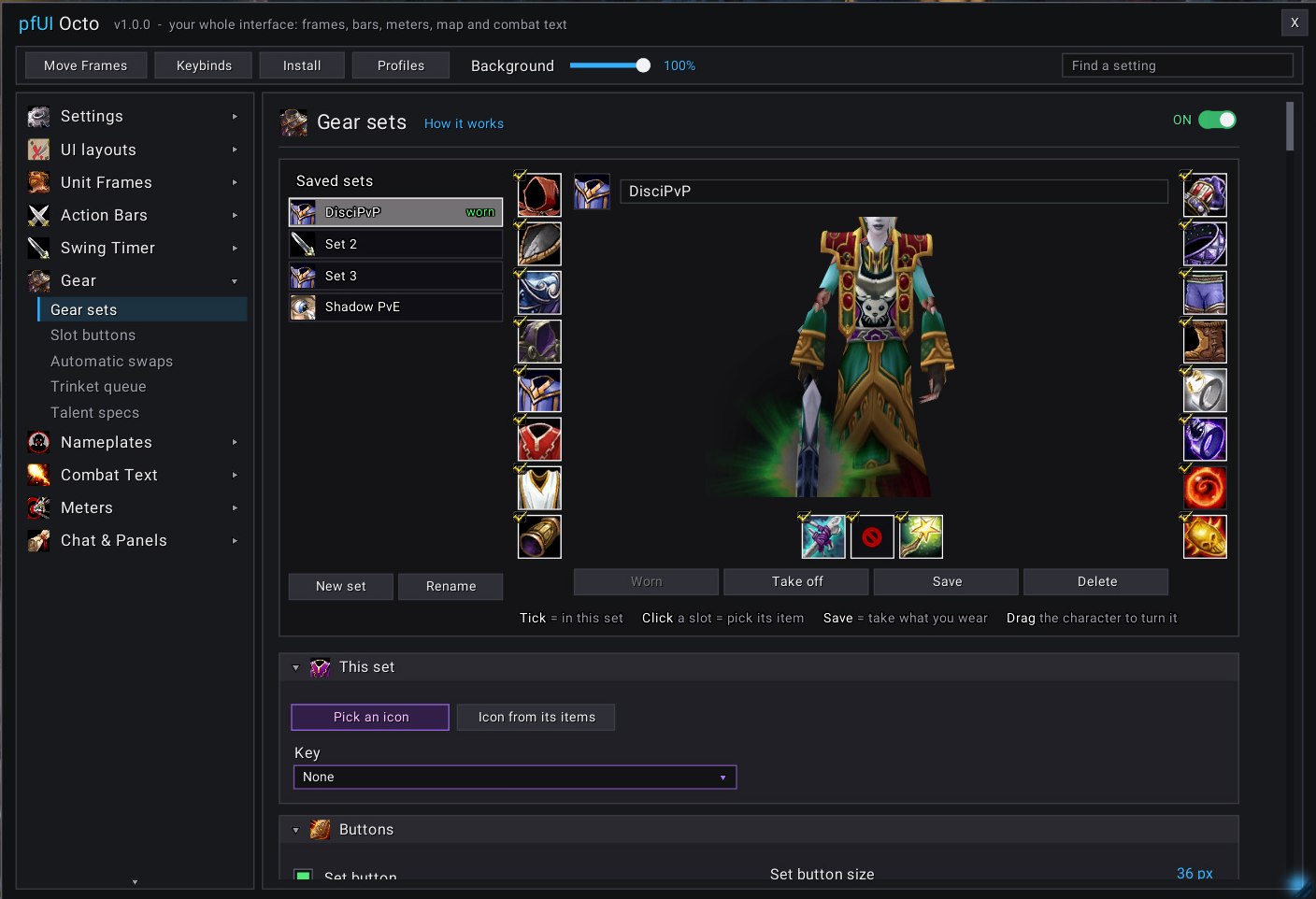This screenshot has width=1316, height=899.
Task: Select the empty off-hand slot icon
Action: [872, 536]
